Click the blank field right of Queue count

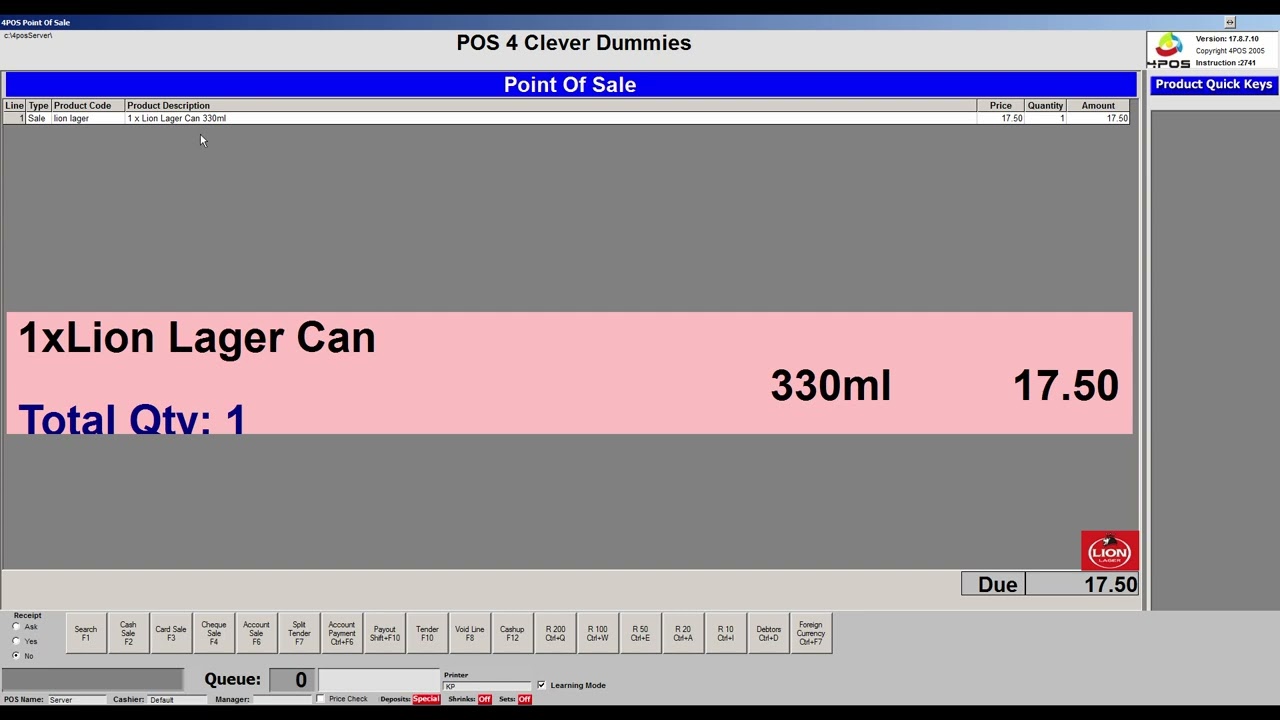pyautogui.click(x=379, y=680)
